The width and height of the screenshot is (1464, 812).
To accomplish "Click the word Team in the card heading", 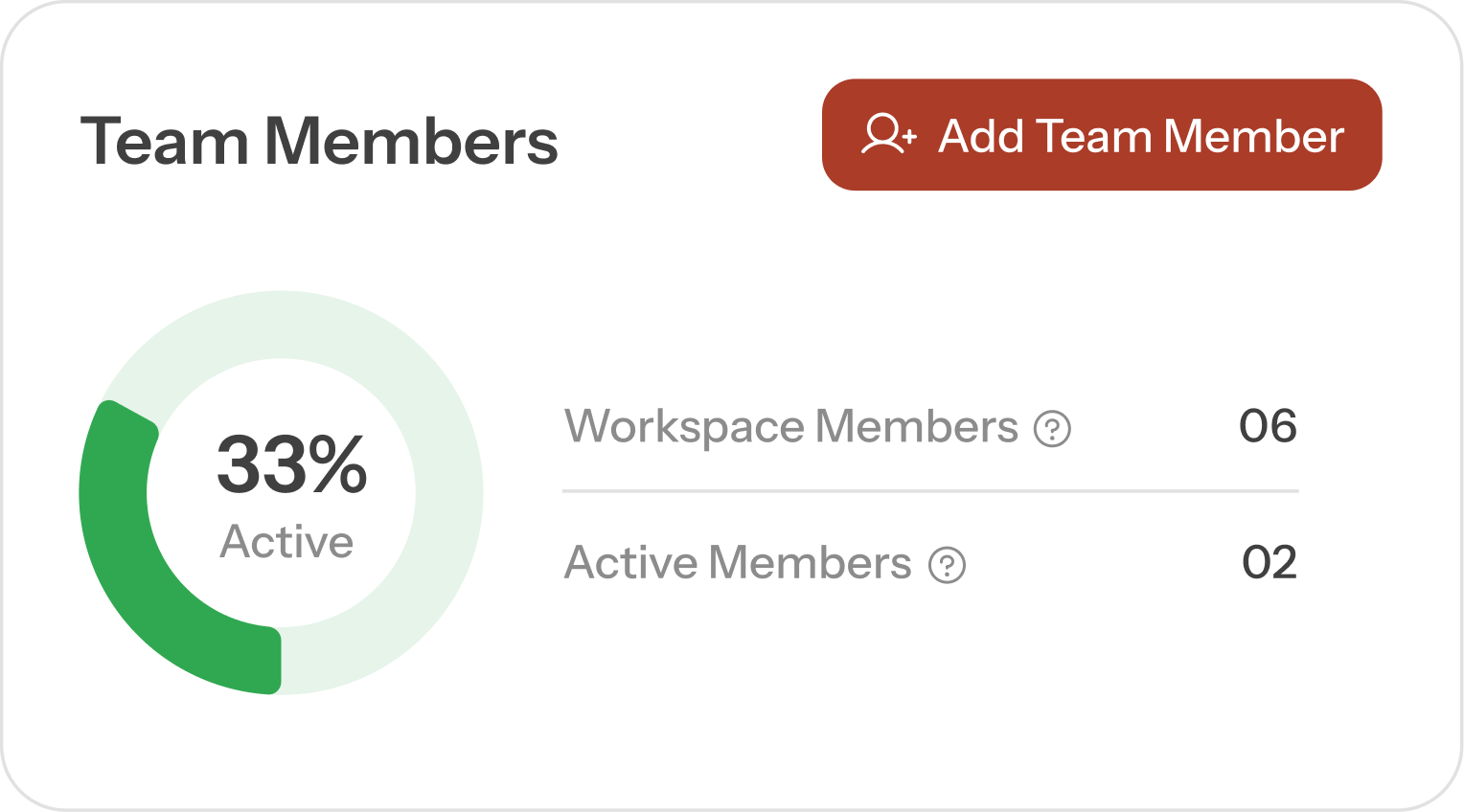I will [165, 142].
